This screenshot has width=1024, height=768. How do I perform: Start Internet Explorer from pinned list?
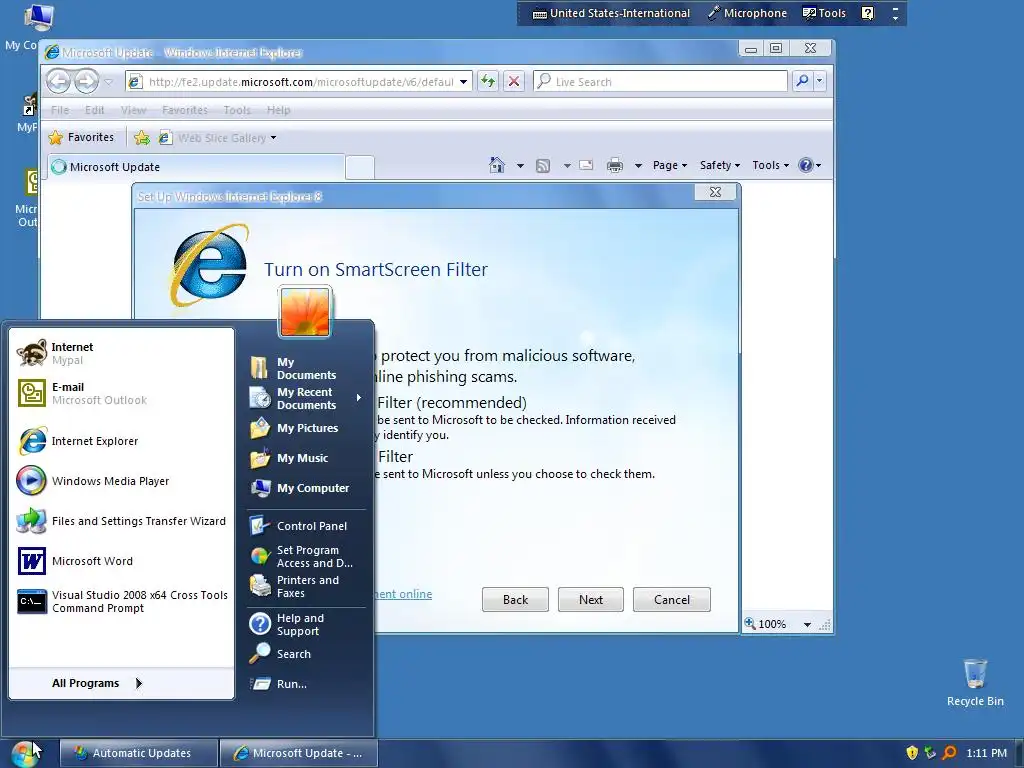click(x=121, y=441)
